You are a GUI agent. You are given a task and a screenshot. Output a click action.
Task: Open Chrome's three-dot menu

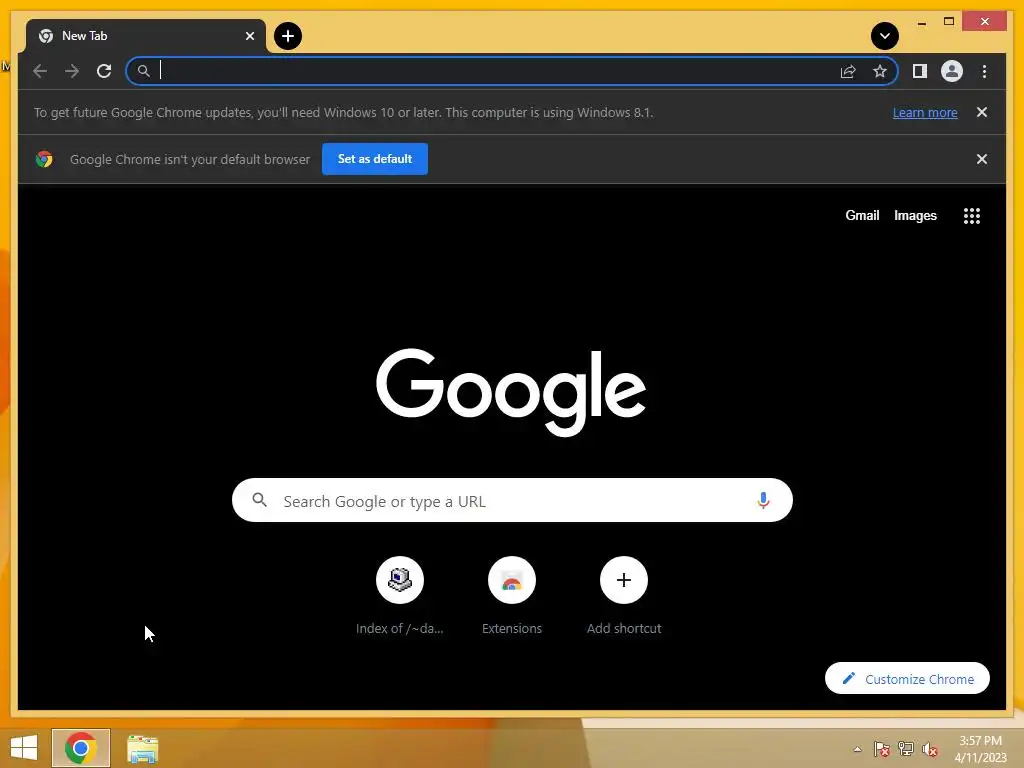[x=984, y=71]
